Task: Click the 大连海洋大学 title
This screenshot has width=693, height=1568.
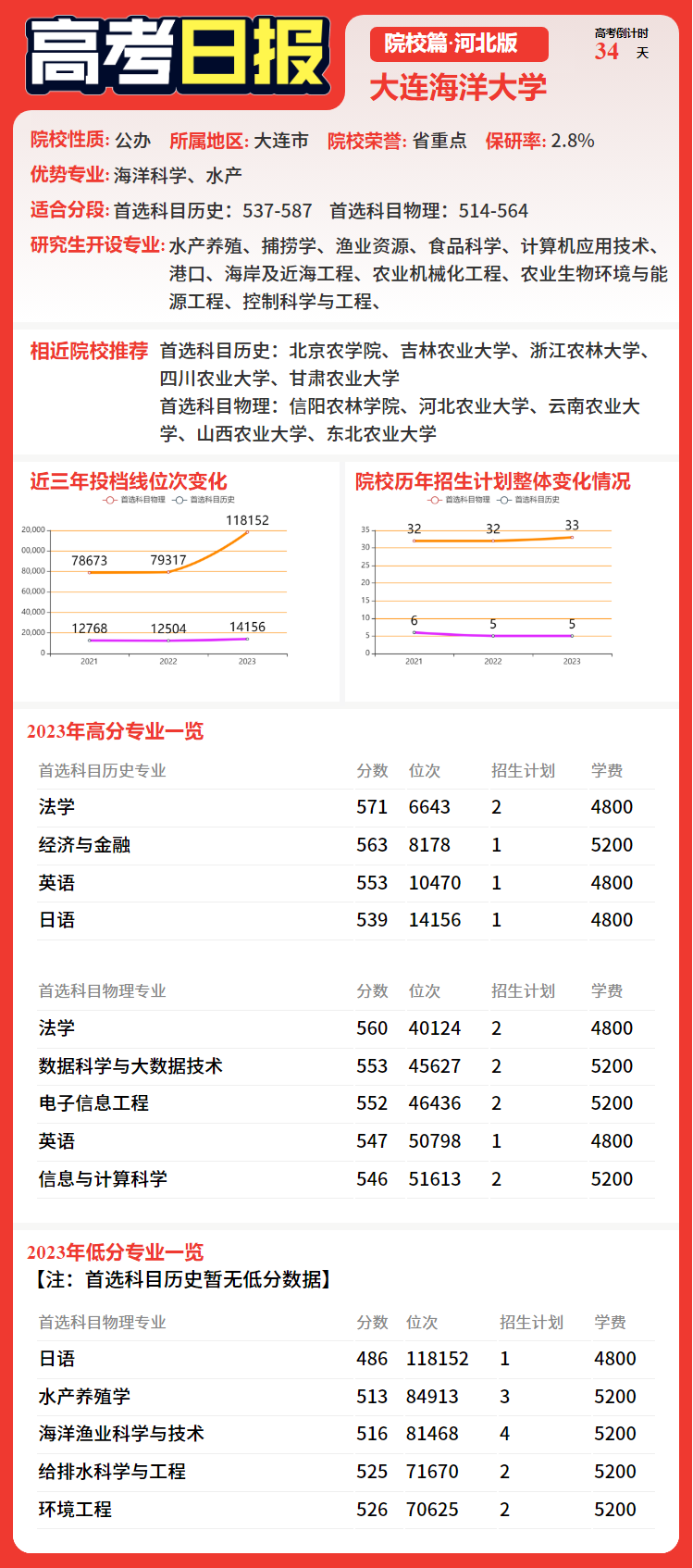Action: 458,88
